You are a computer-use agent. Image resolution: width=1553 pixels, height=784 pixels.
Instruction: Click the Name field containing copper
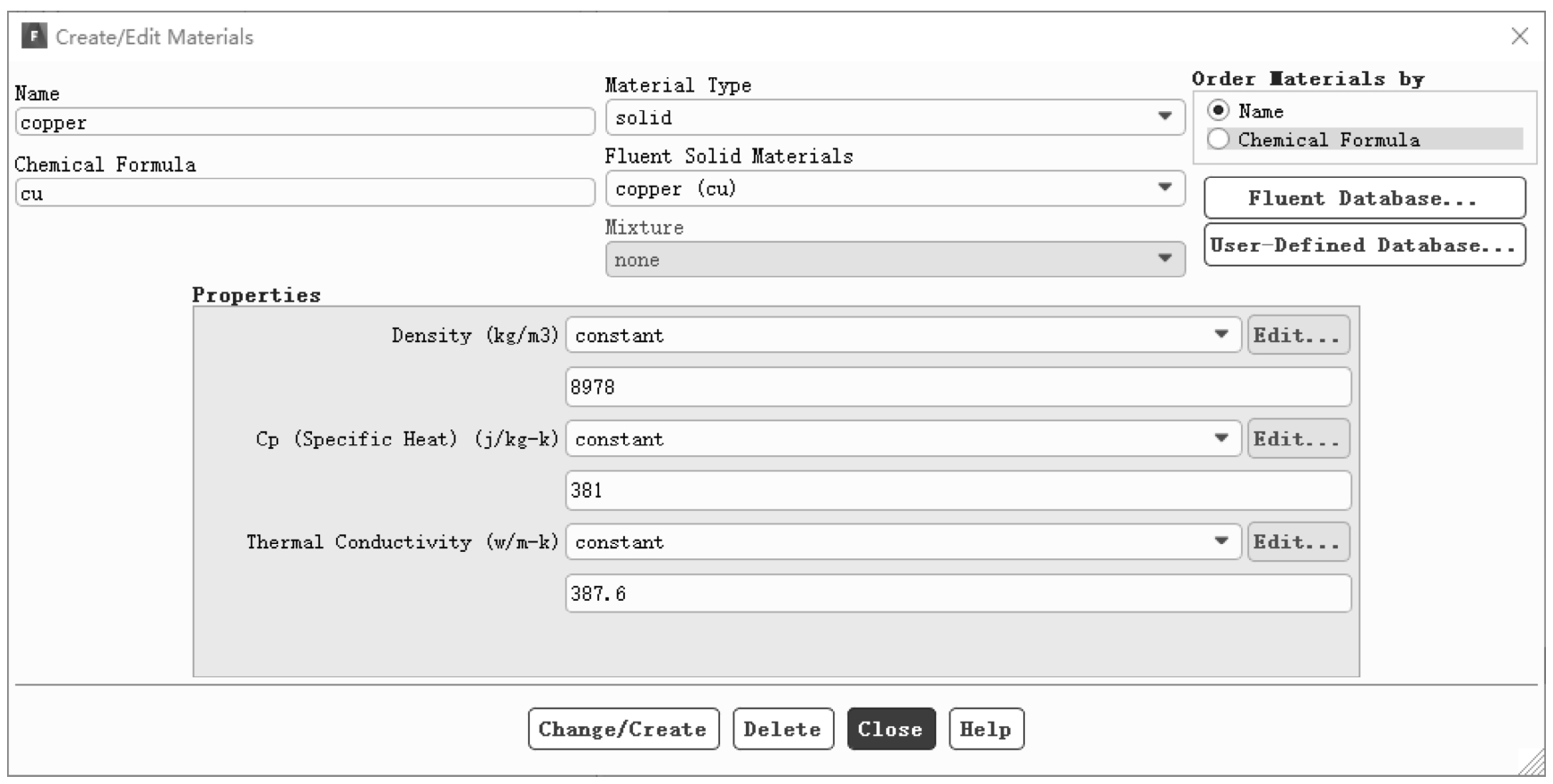coord(305,122)
